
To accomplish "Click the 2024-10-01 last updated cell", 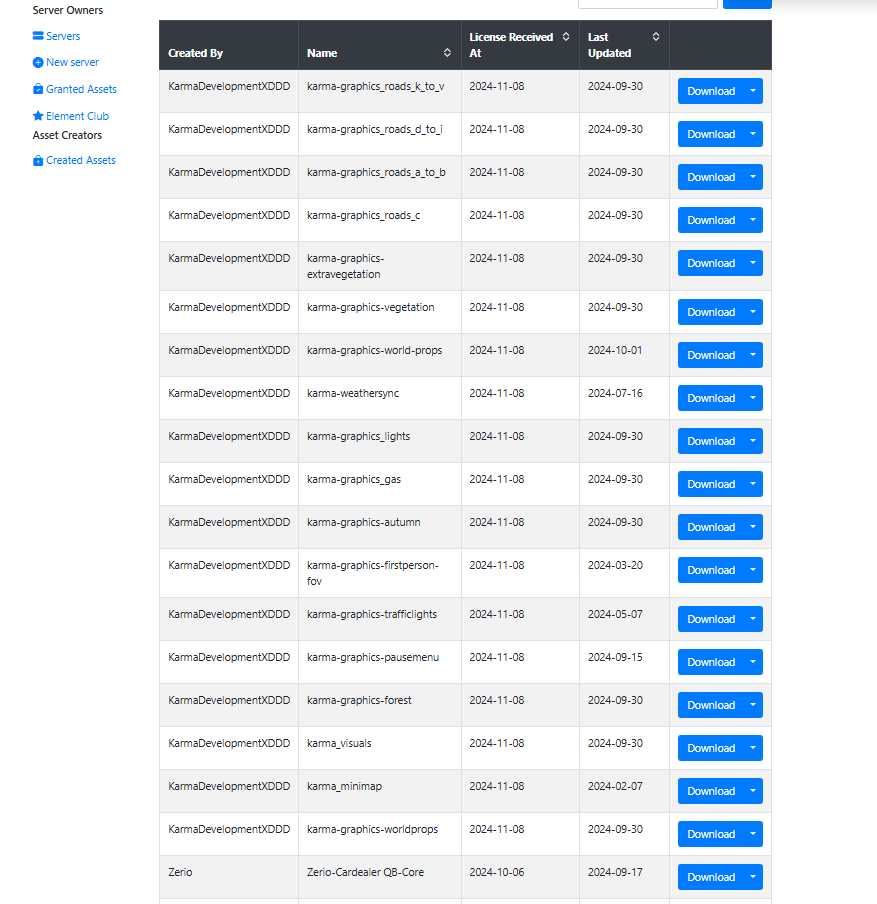I will tap(624, 355).
